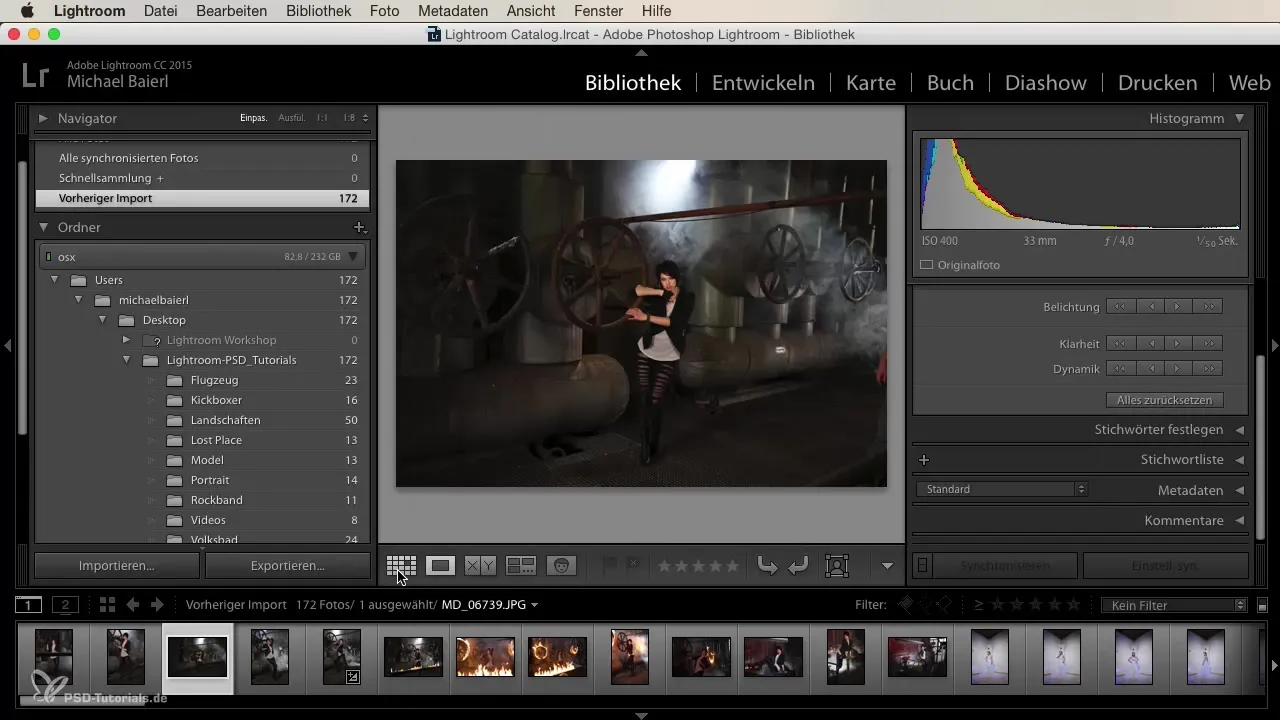Rotate the photo counterclockwise
The image size is (1280, 720).
click(x=767, y=566)
